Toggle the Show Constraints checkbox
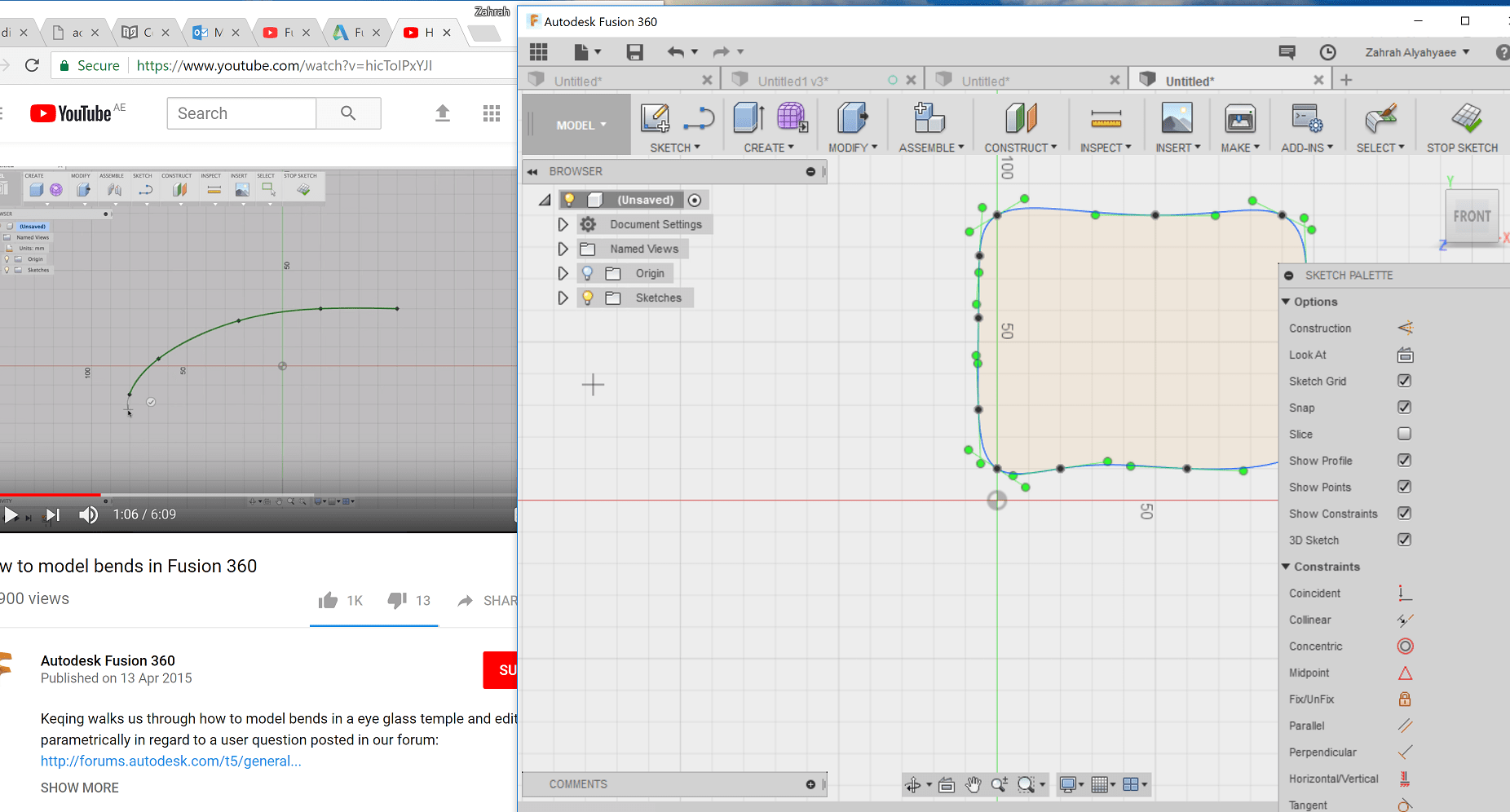Viewport: 1510px width, 812px height. tap(1404, 513)
